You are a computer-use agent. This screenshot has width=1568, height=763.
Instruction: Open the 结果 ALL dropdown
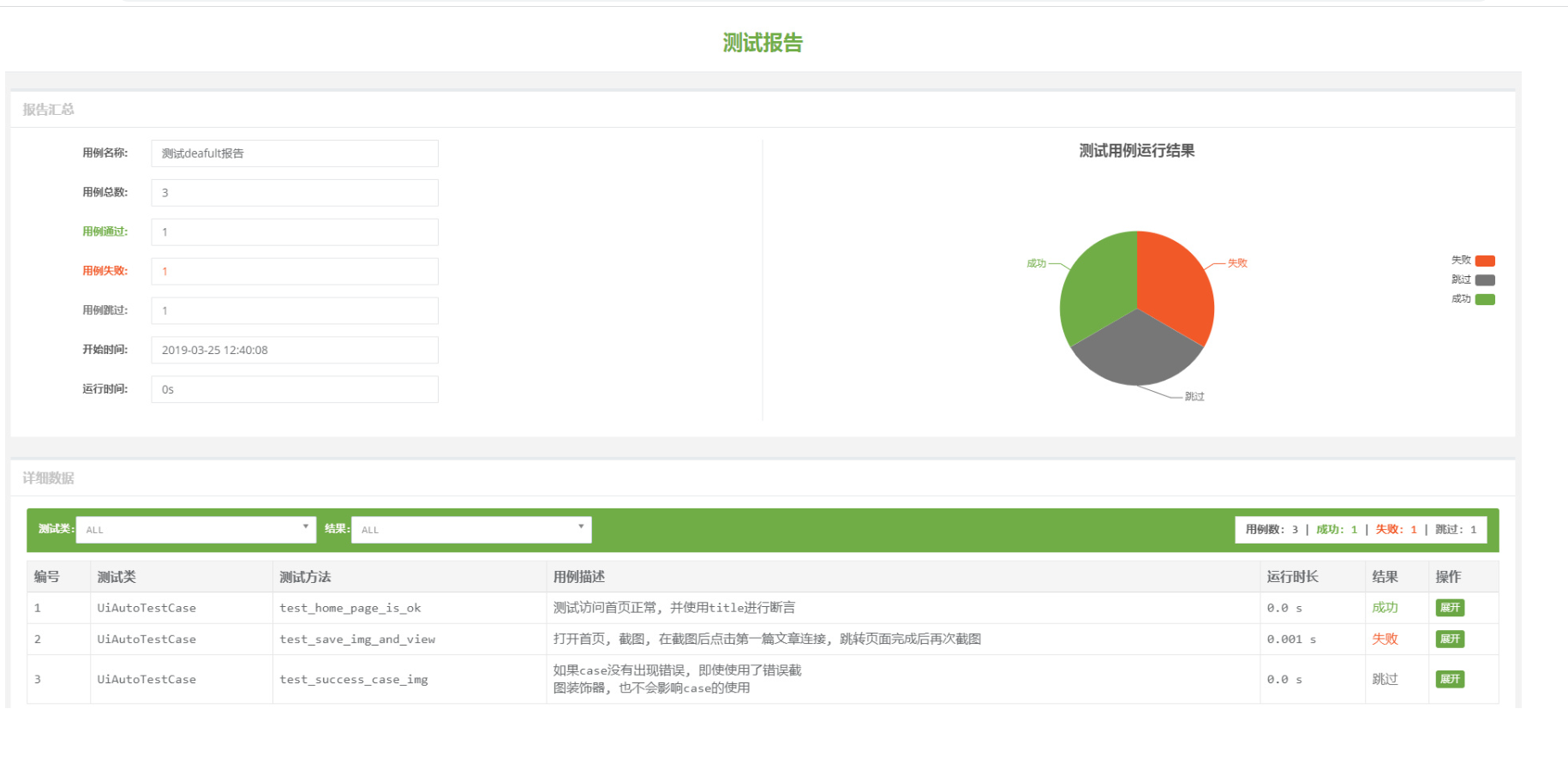[471, 529]
